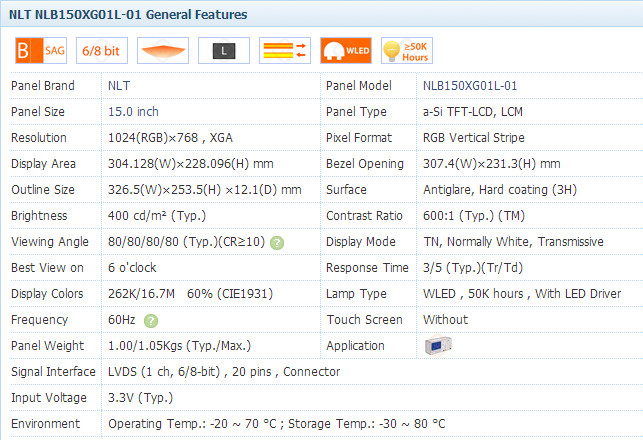Click the Outline Size label
This screenshot has height=440, width=643.
pyautogui.click(x=43, y=190)
